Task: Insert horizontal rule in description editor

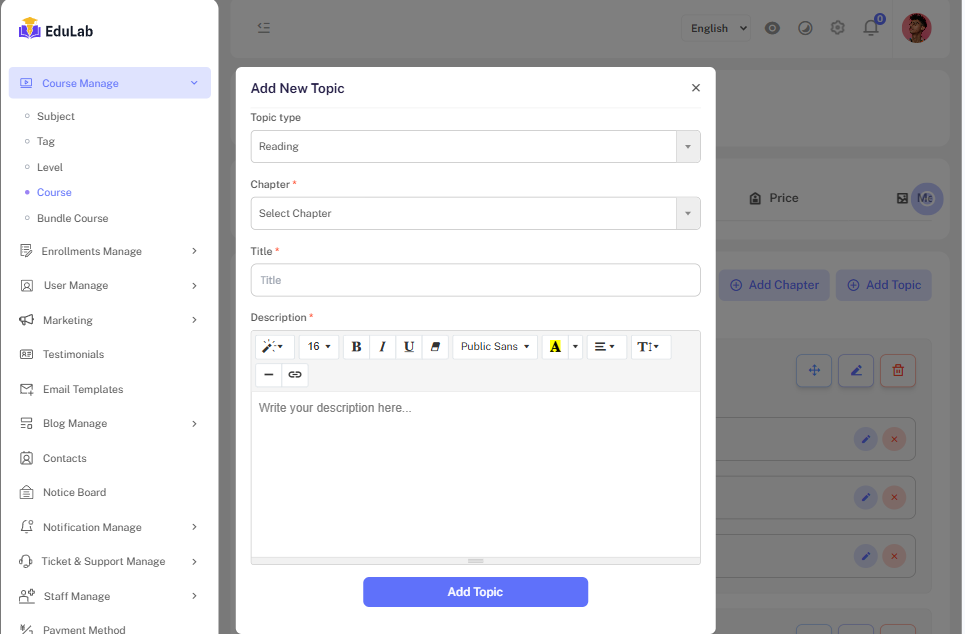Action: (268, 375)
